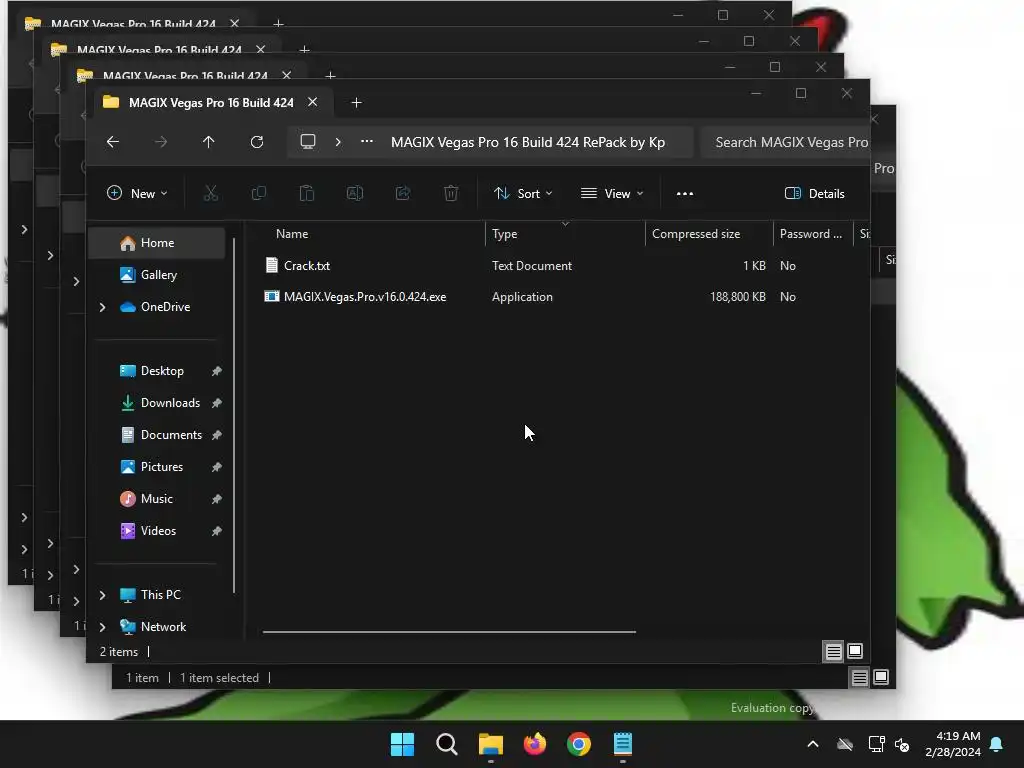This screenshot has height=768, width=1024.
Task: Open File Explorer from the taskbar
Action: pos(490,744)
